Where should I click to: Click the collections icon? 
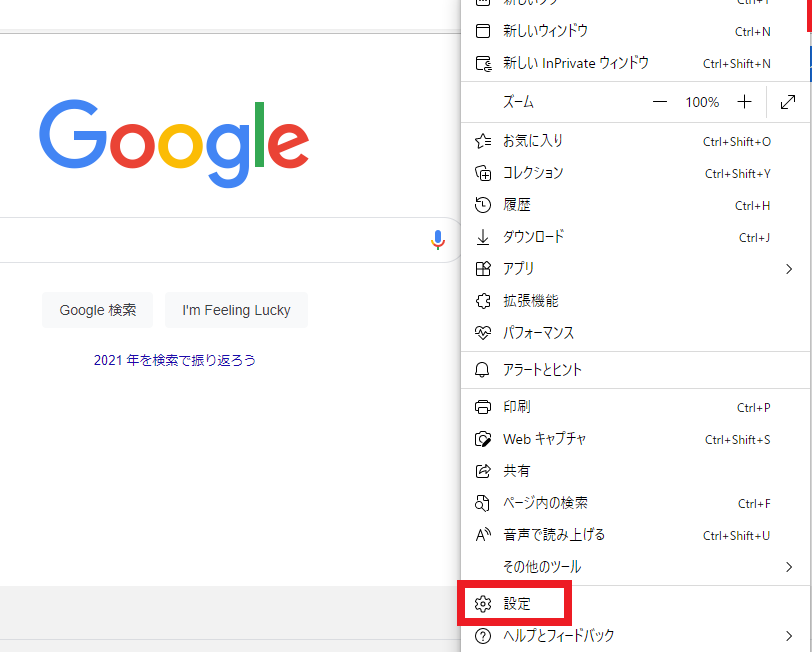[x=483, y=173]
